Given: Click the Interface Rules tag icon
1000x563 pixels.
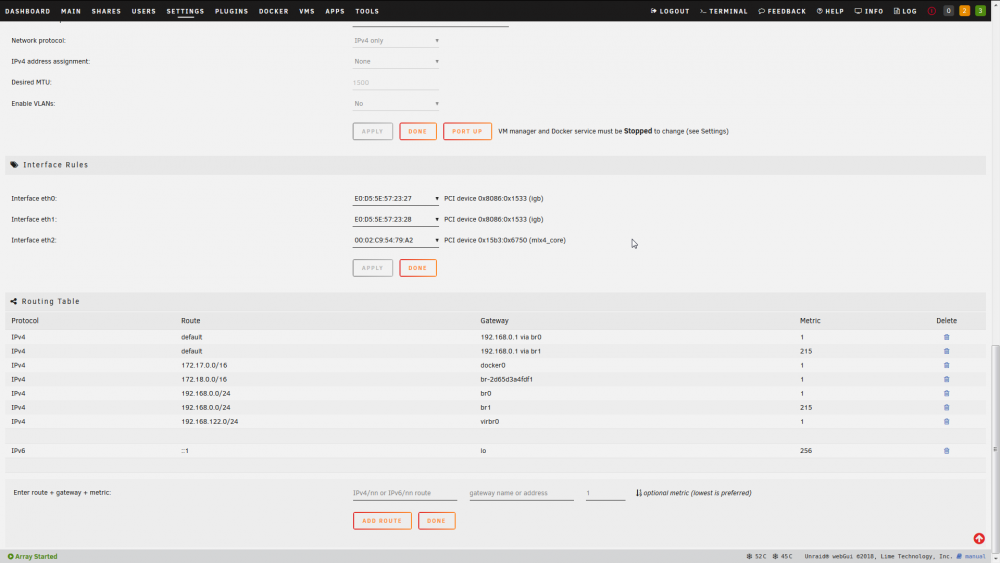Looking at the screenshot, I should click(x=14, y=165).
